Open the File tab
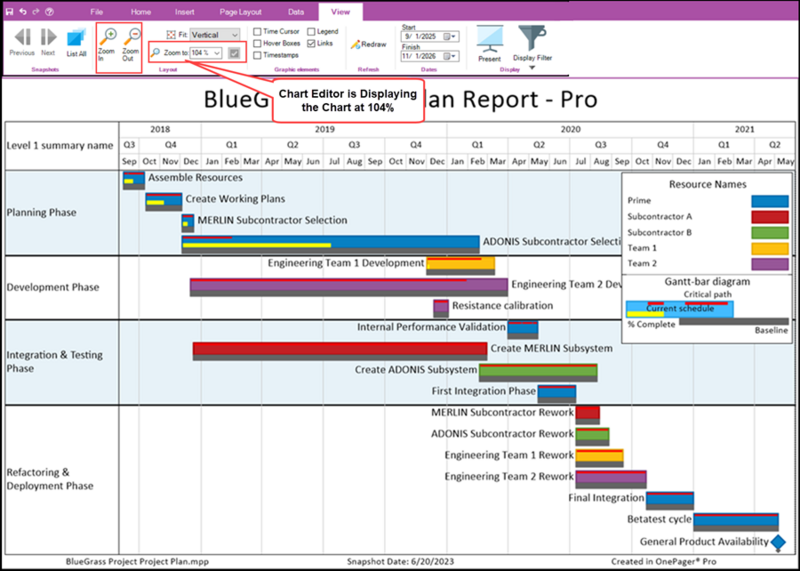This screenshot has height=571, width=800. 96,12
